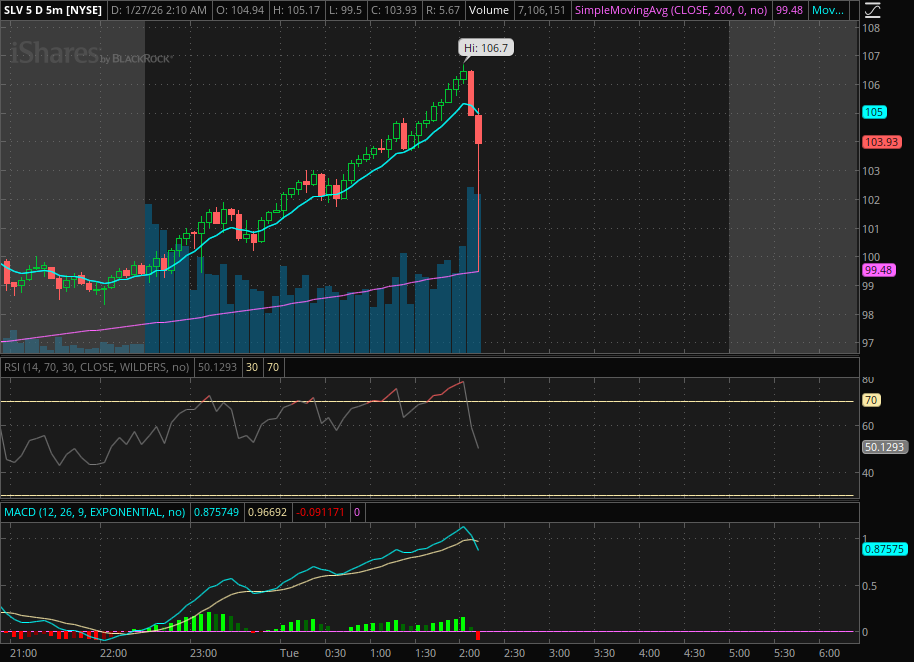Click the 0.96692 MACD average value
This screenshot has width=914, height=662.
[268, 512]
